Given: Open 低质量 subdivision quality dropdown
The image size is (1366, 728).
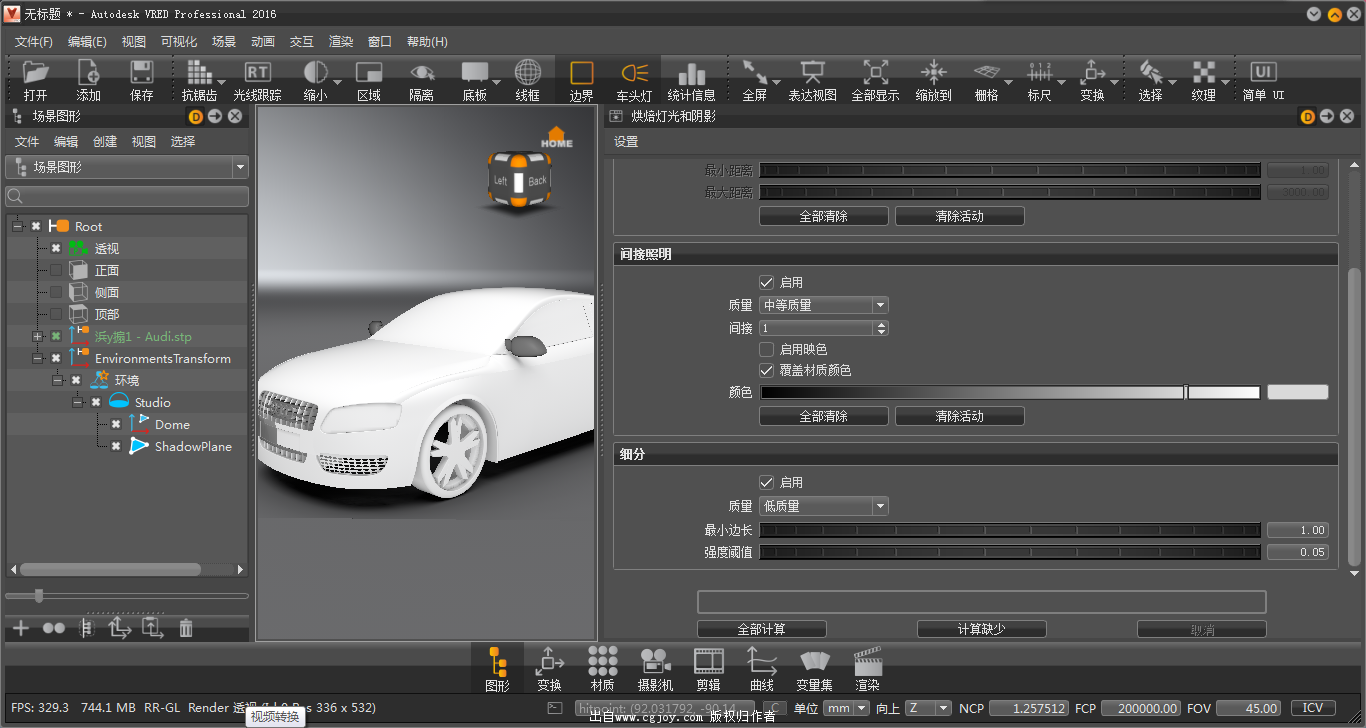Looking at the screenshot, I should click(824, 506).
